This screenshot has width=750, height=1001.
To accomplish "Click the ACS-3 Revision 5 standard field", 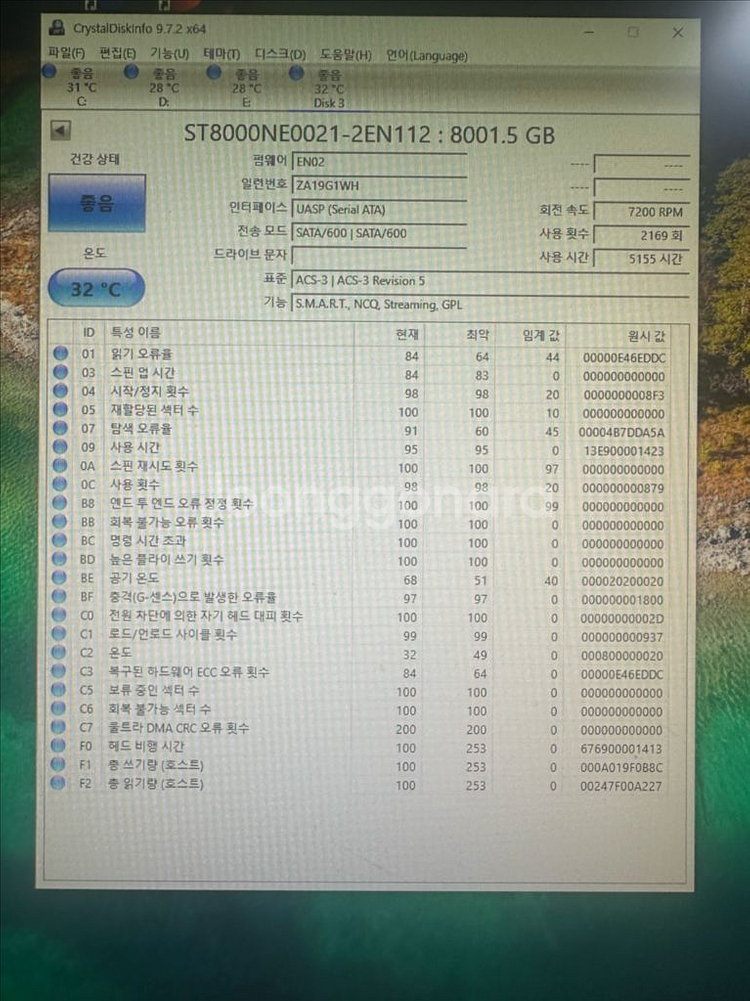I will click(x=490, y=280).
